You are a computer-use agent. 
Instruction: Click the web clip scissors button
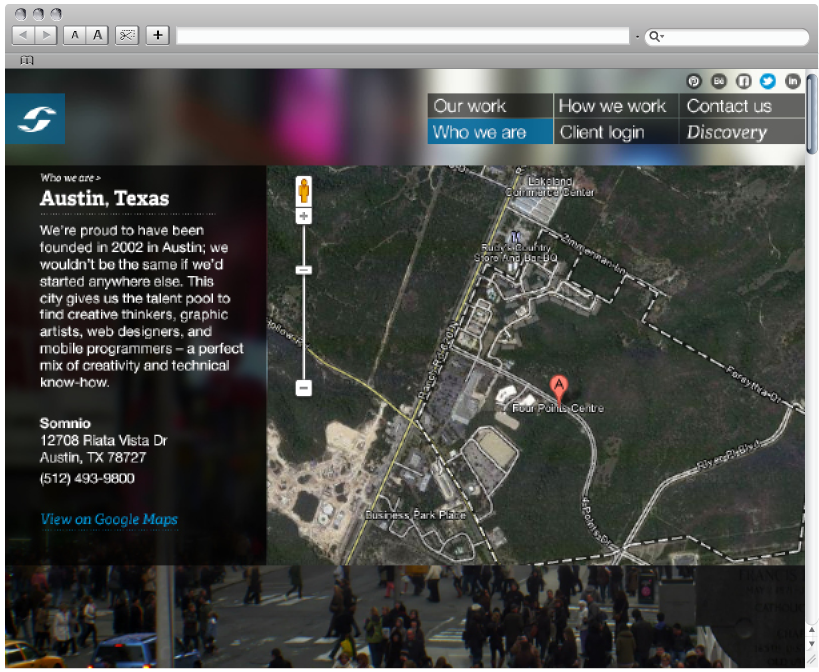[x=127, y=36]
